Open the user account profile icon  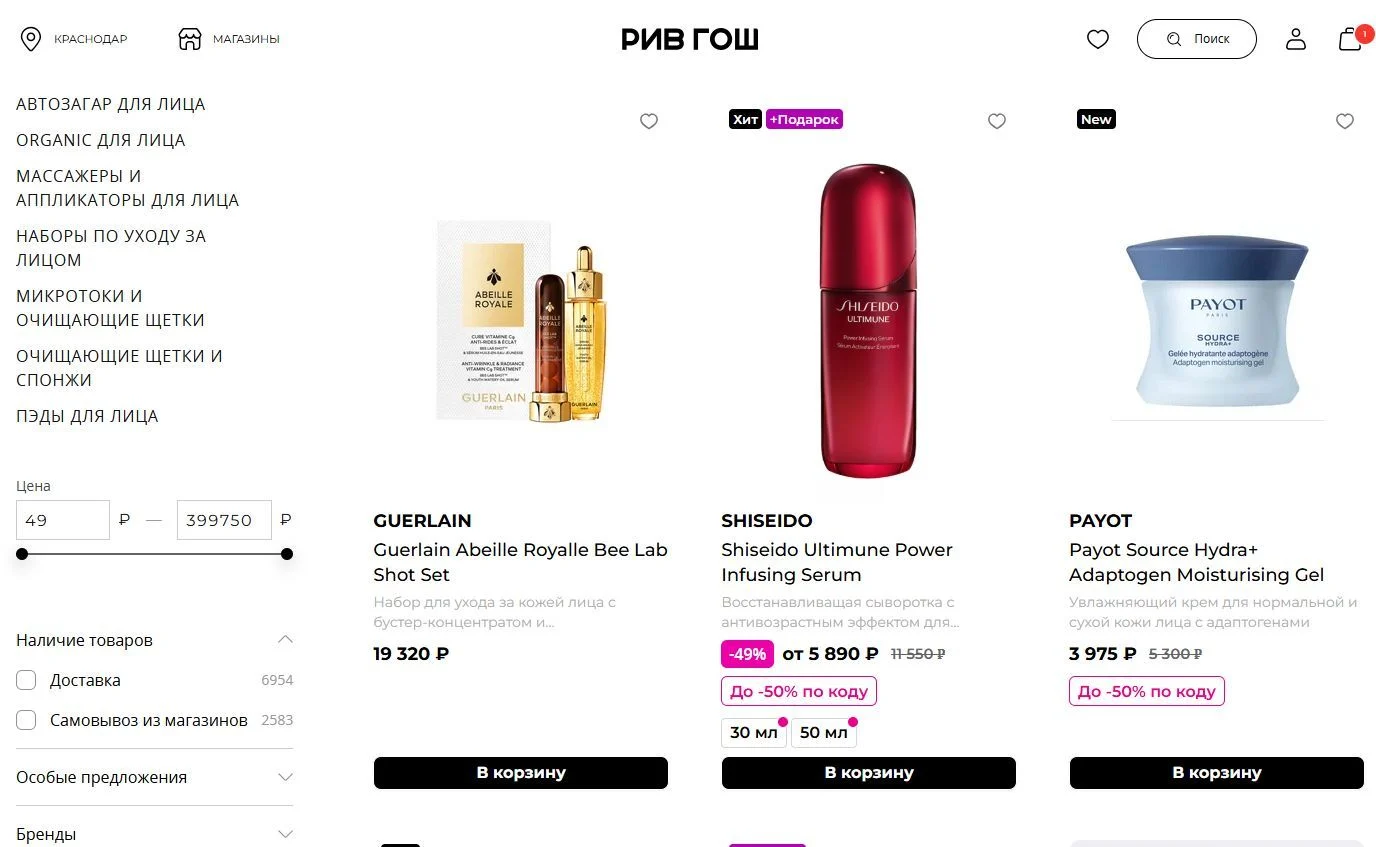coord(1296,39)
